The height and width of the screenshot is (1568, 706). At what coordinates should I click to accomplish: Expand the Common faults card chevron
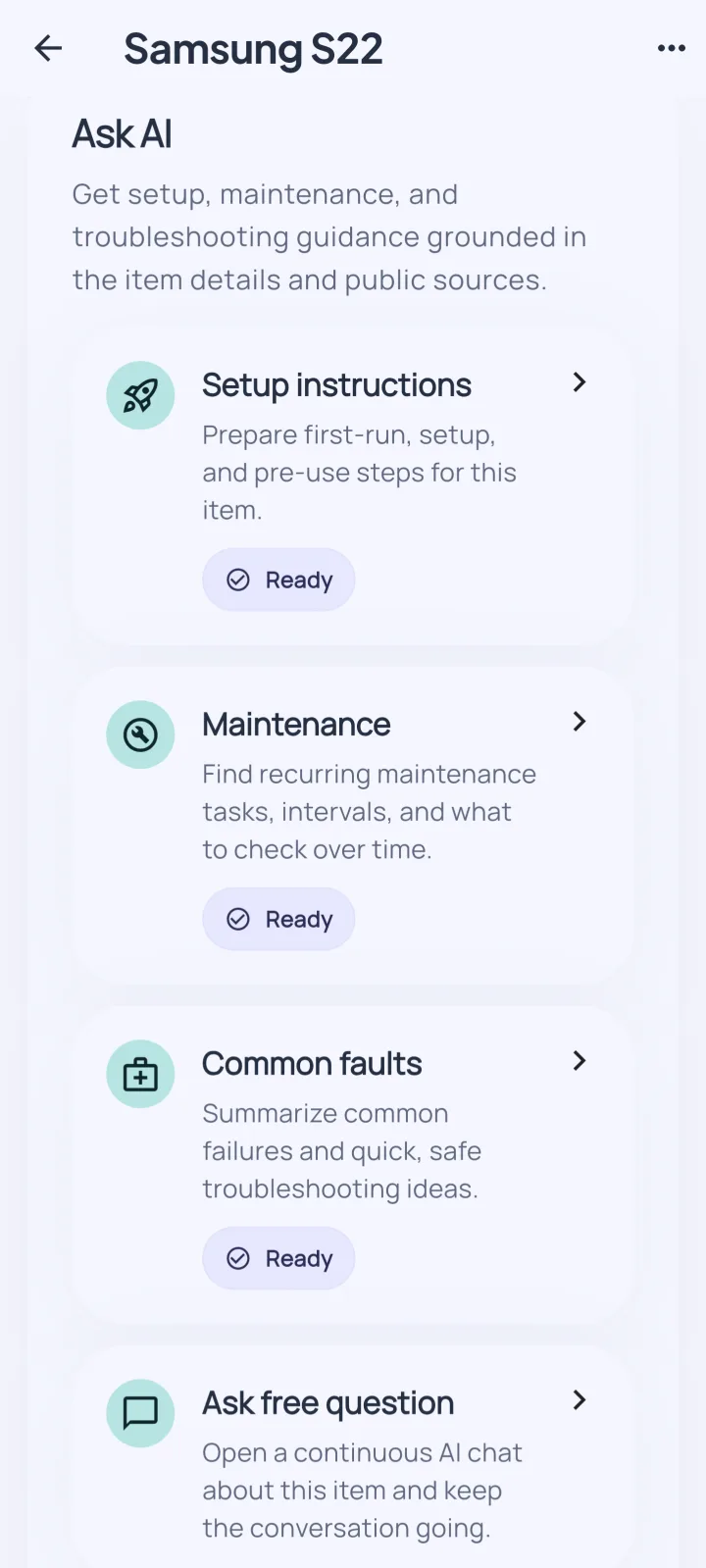pos(579,1061)
